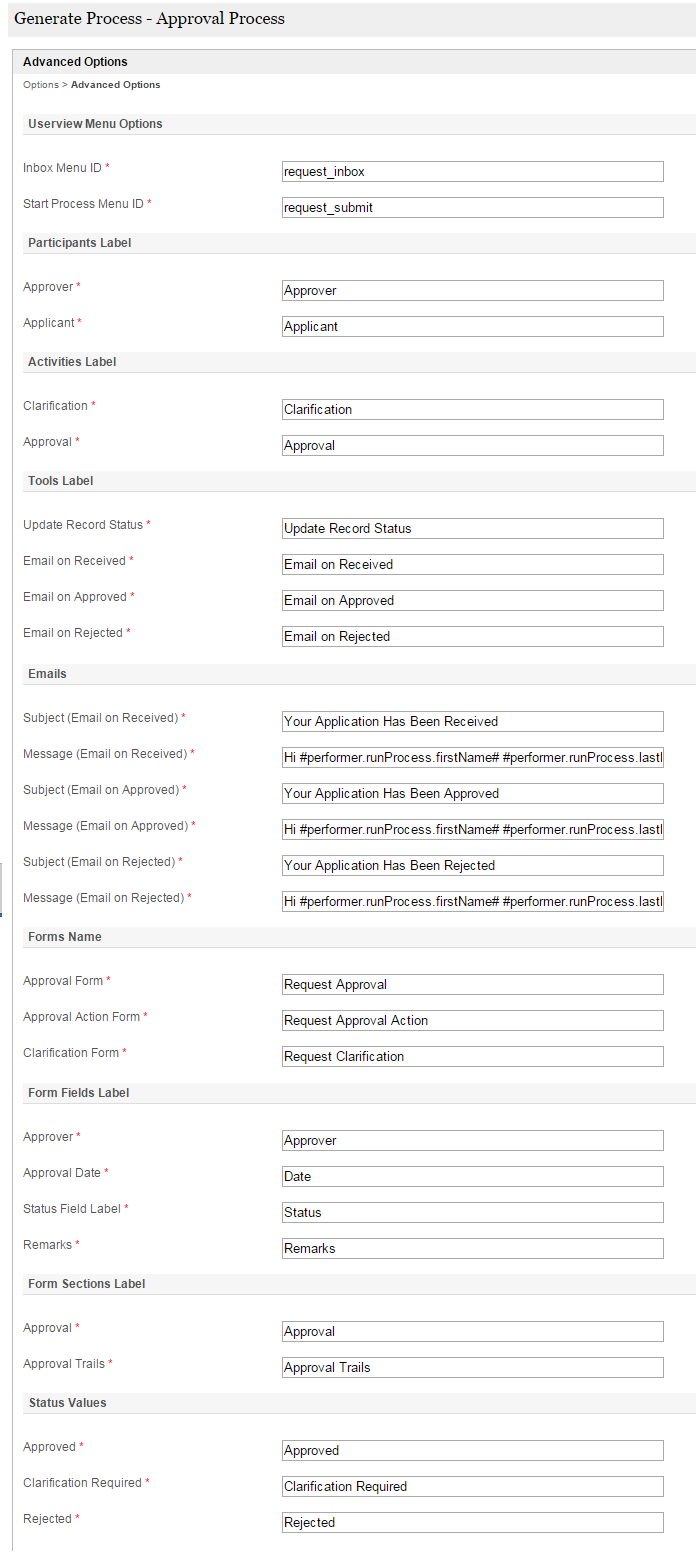696x1552 pixels.
Task: Click the Applicant participant label field
Action: (472, 327)
